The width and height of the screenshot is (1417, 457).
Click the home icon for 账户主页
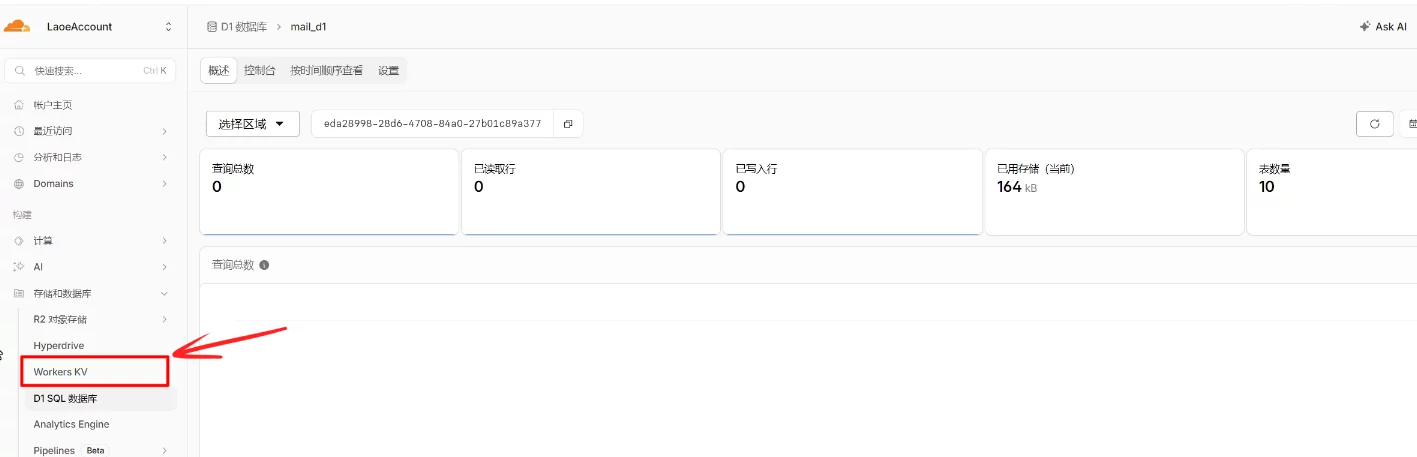pos(19,105)
